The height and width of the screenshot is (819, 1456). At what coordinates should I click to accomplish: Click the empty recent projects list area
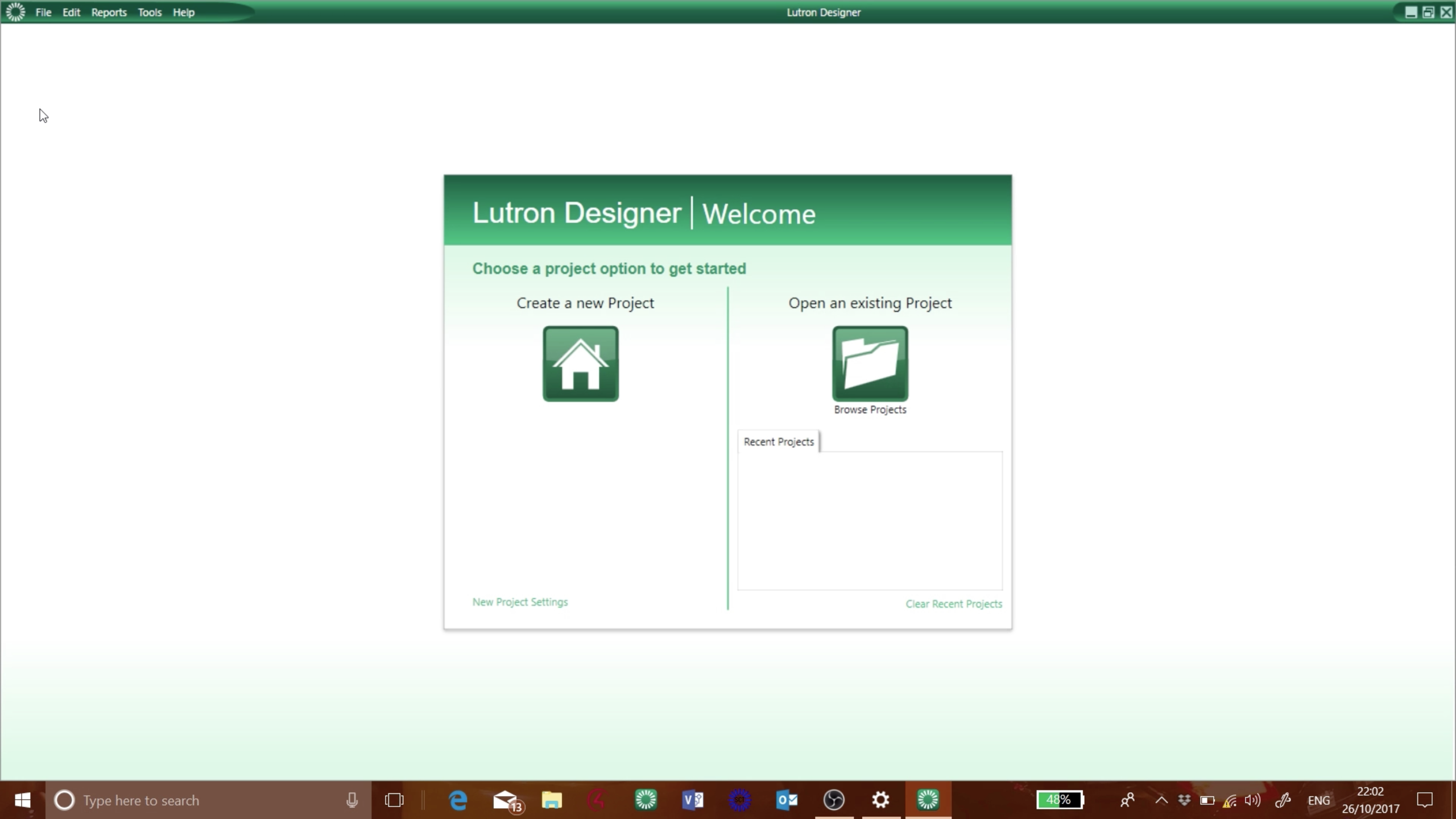click(x=870, y=520)
